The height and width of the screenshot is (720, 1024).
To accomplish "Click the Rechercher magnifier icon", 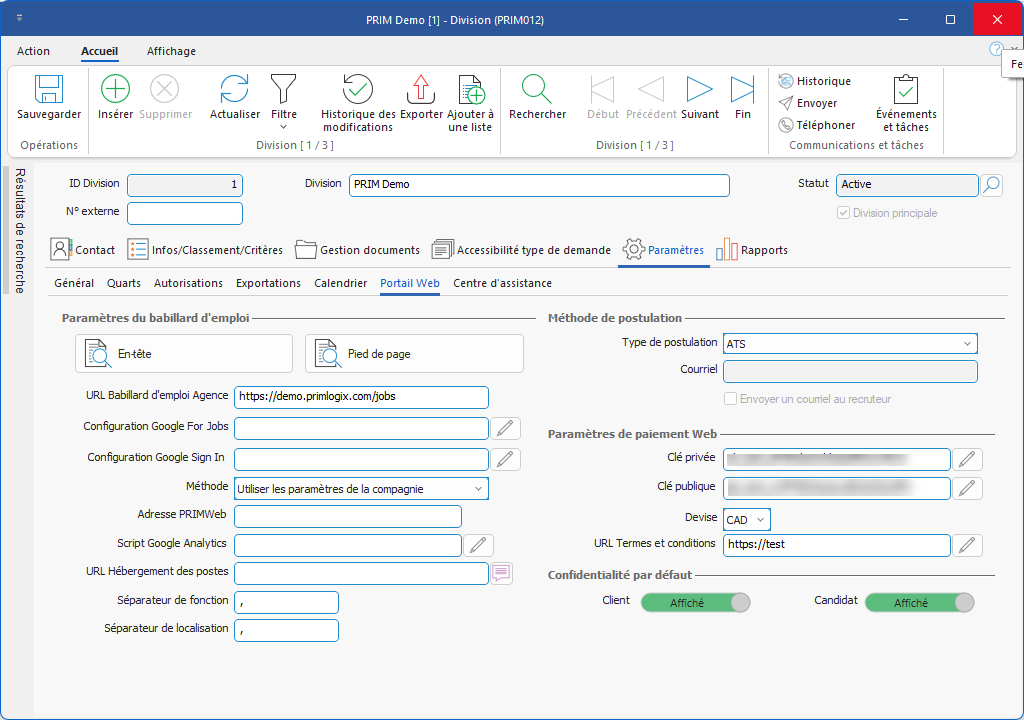I will 537,90.
